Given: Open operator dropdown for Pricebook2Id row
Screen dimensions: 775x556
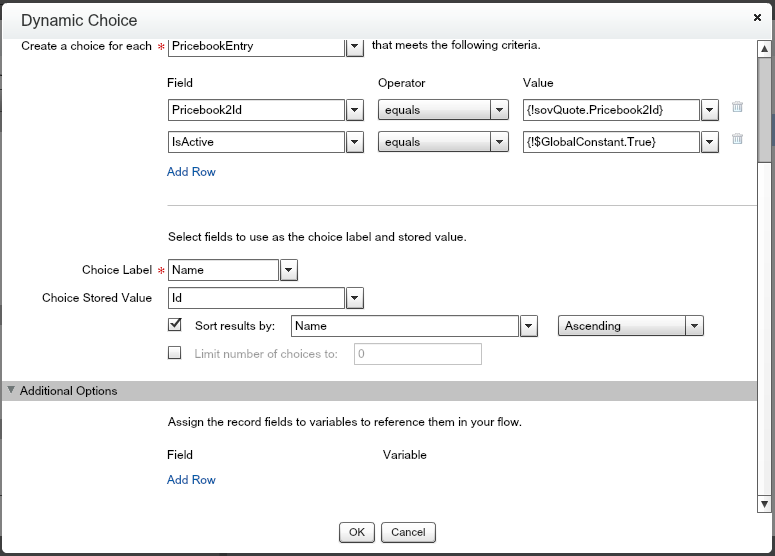Looking at the screenshot, I should pos(499,110).
